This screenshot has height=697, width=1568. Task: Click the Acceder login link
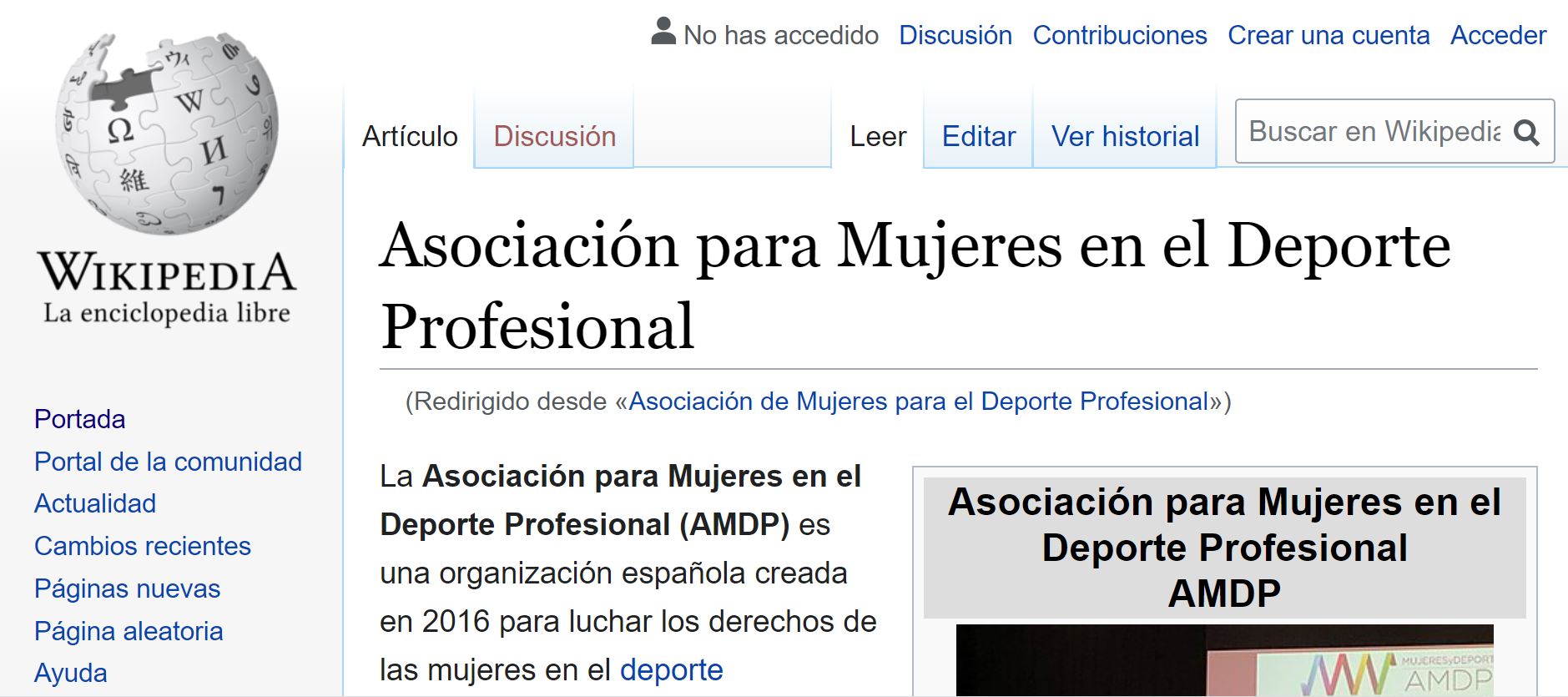click(x=1498, y=35)
